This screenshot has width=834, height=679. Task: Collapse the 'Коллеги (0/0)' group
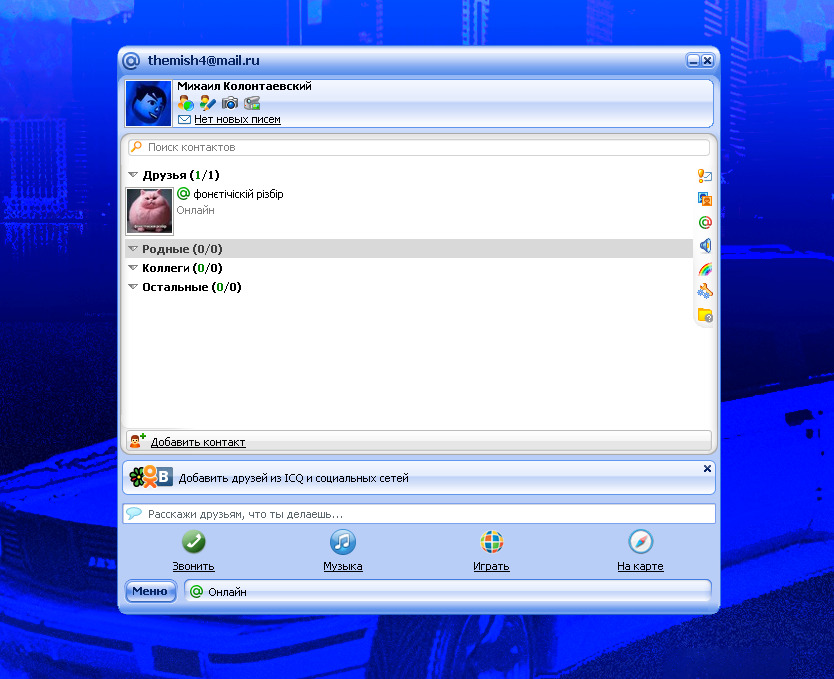click(x=133, y=268)
